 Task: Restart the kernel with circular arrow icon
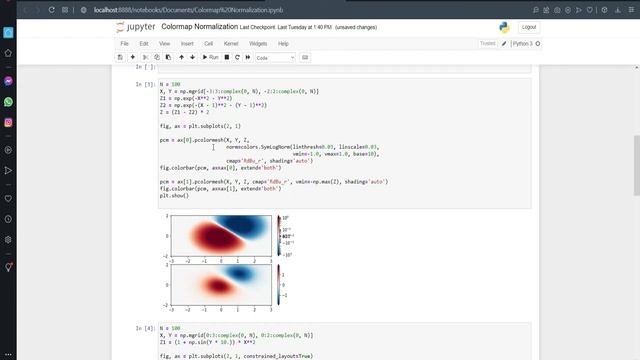click(x=237, y=58)
